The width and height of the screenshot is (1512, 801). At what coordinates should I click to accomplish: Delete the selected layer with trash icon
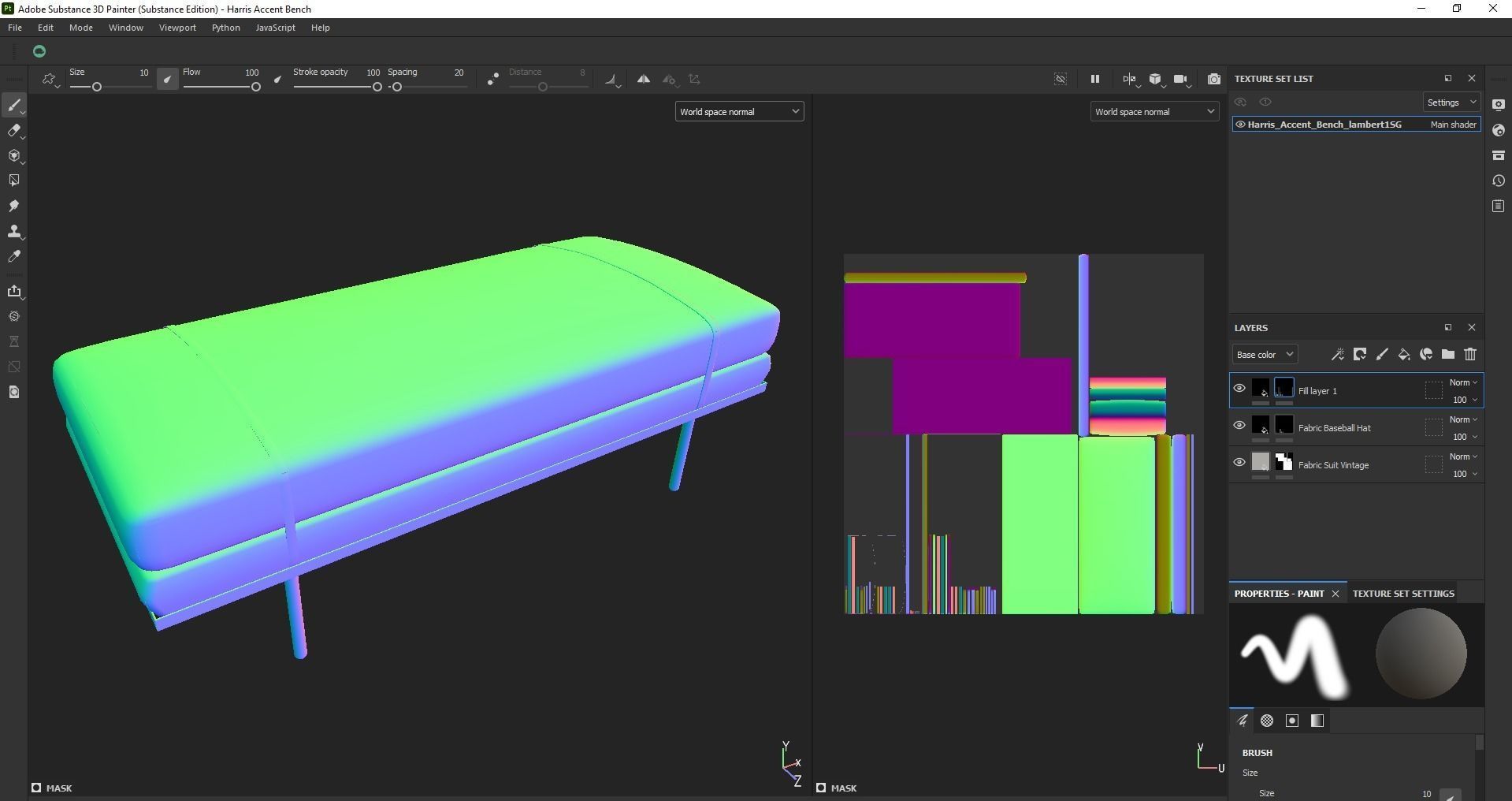[1470, 355]
